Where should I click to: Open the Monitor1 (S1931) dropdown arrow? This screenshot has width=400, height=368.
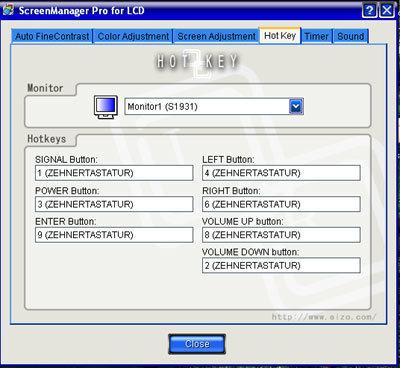tap(296, 107)
